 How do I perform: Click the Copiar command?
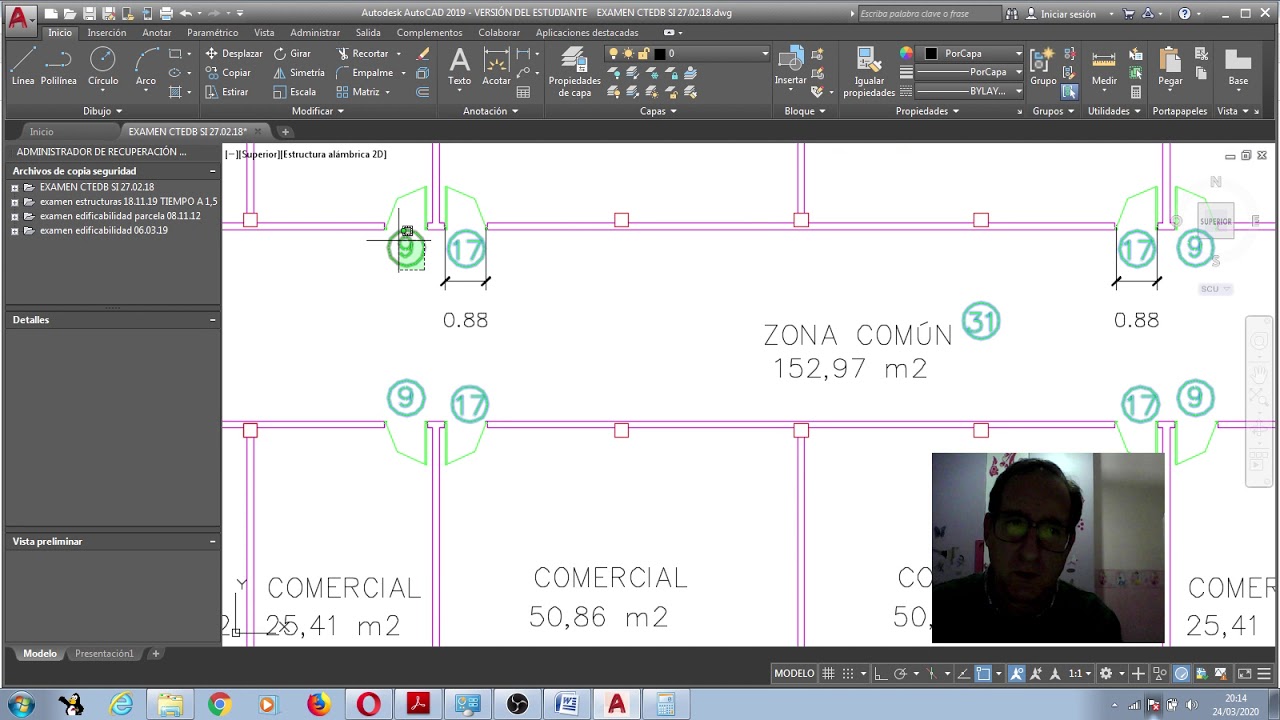[x=228, y=72]
